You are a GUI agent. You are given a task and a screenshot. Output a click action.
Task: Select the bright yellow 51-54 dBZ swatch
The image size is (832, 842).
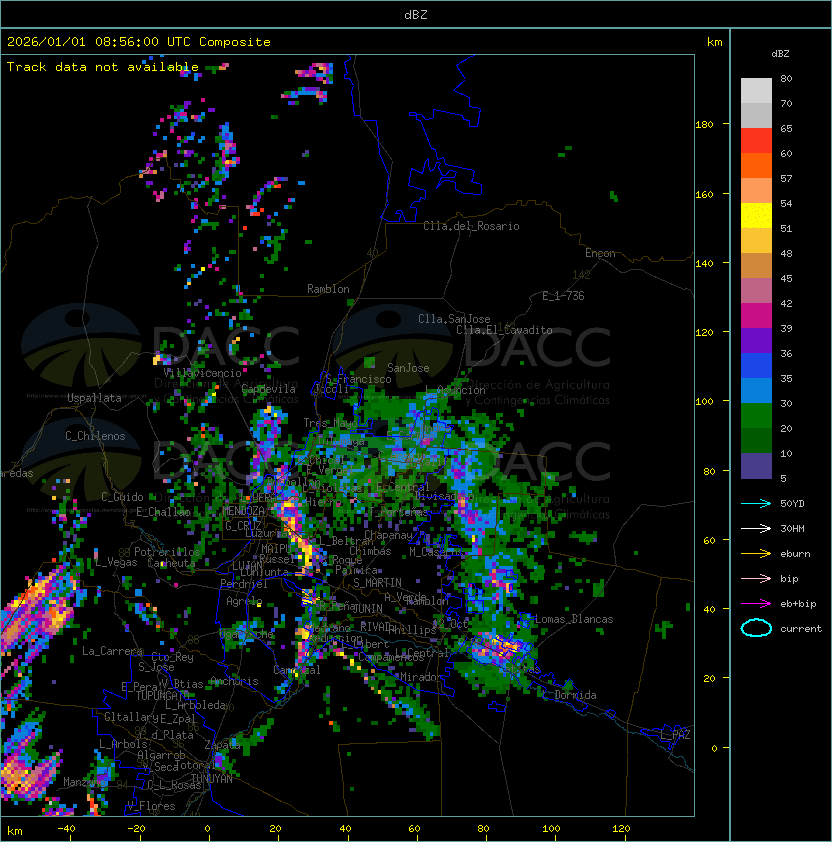[x=756, y=216]
